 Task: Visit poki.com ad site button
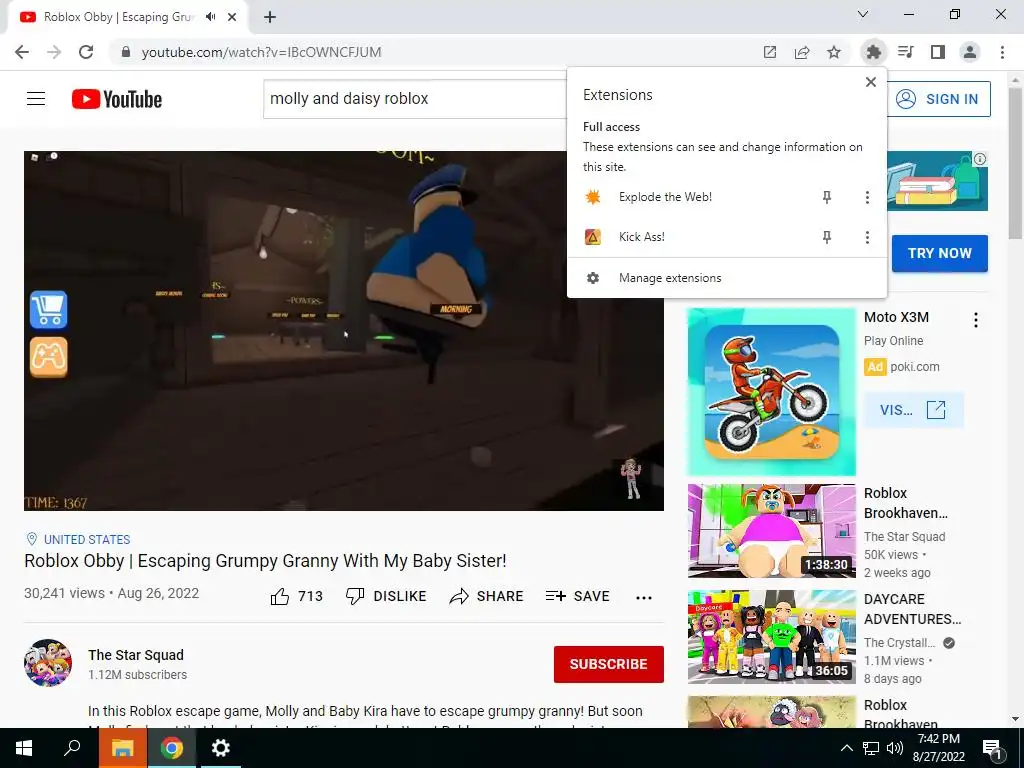tap(913, 410)
